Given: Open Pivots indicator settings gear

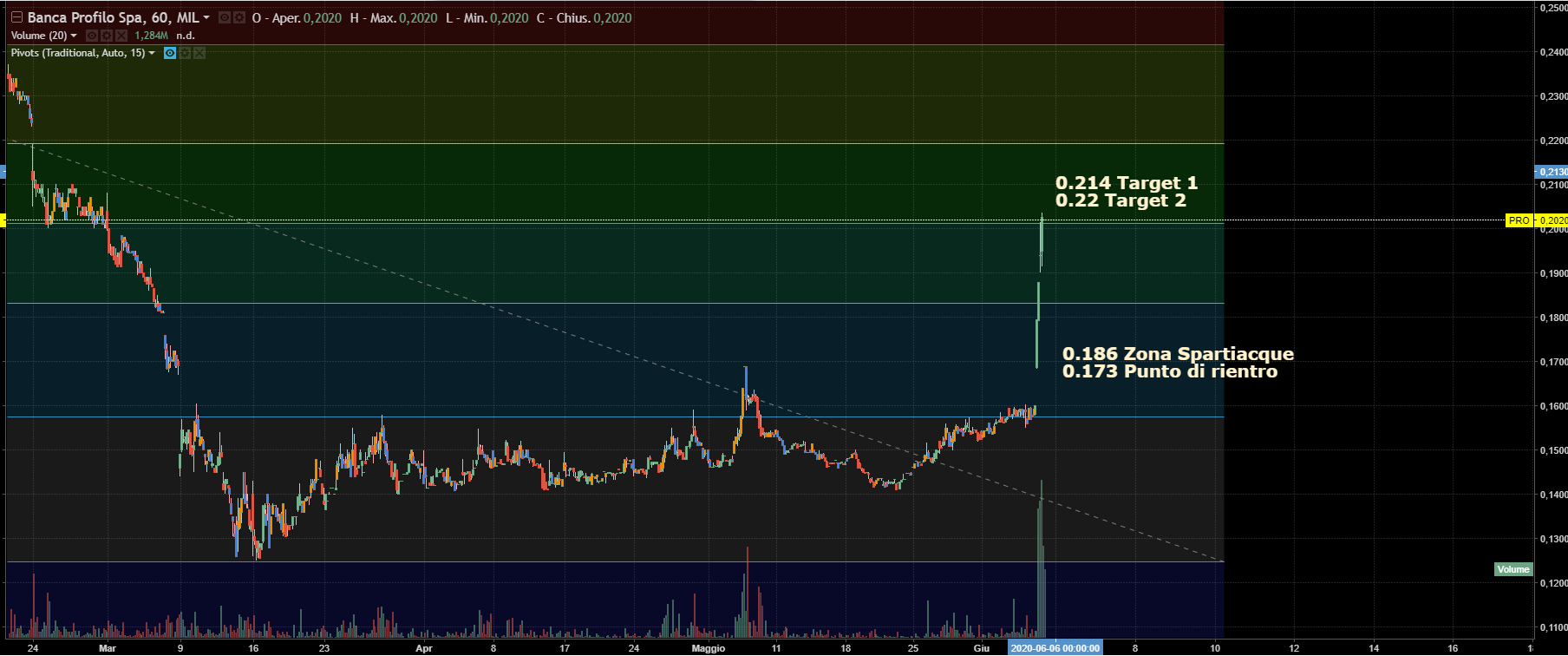Looking at the screenshot, I should [185, 53].
